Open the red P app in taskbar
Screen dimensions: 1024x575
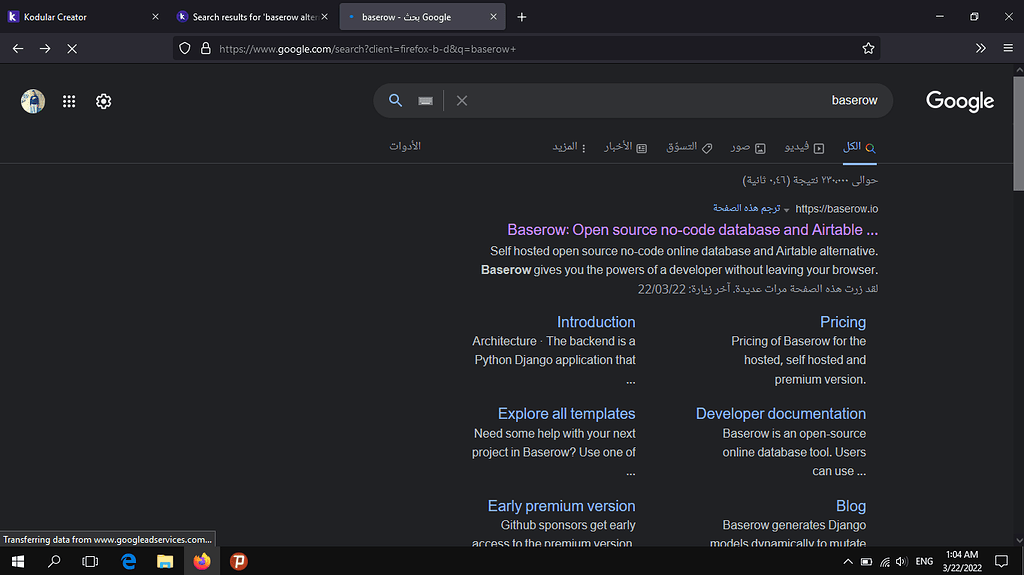coord(238,561)
